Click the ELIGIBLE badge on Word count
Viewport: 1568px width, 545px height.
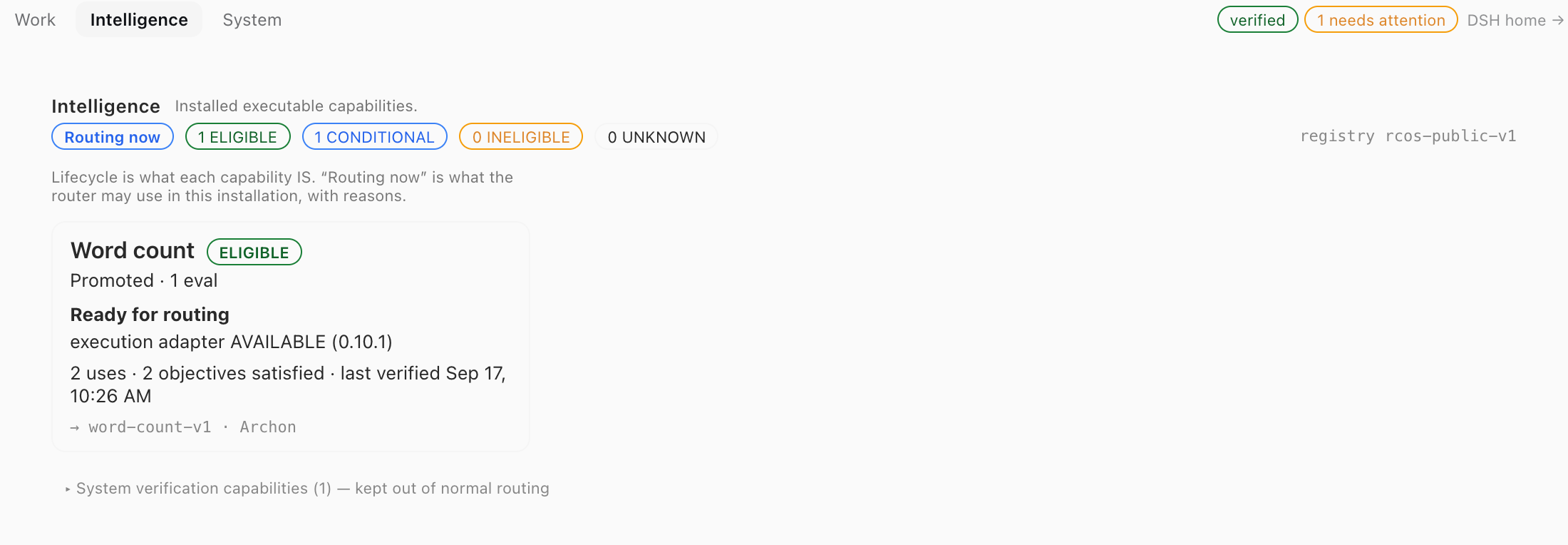tap(254, 253)
